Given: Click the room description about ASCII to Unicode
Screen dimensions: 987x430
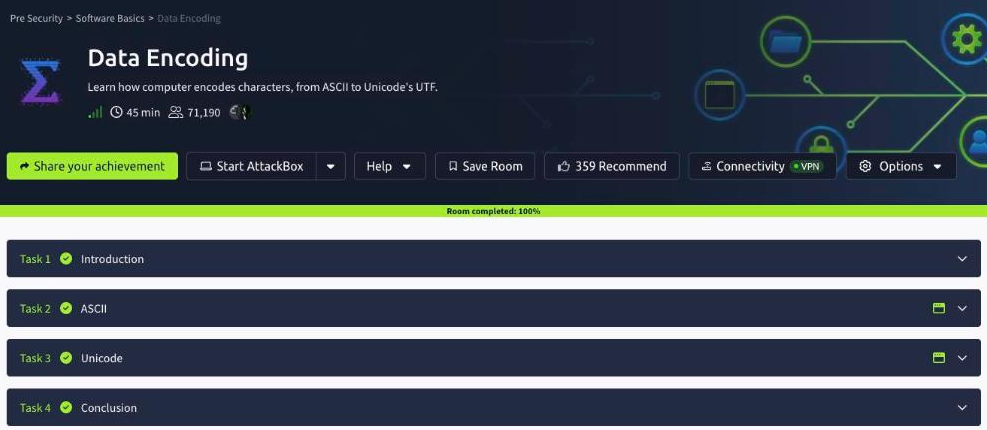Looking at the screenshot, I should click(x=262, y=87).
